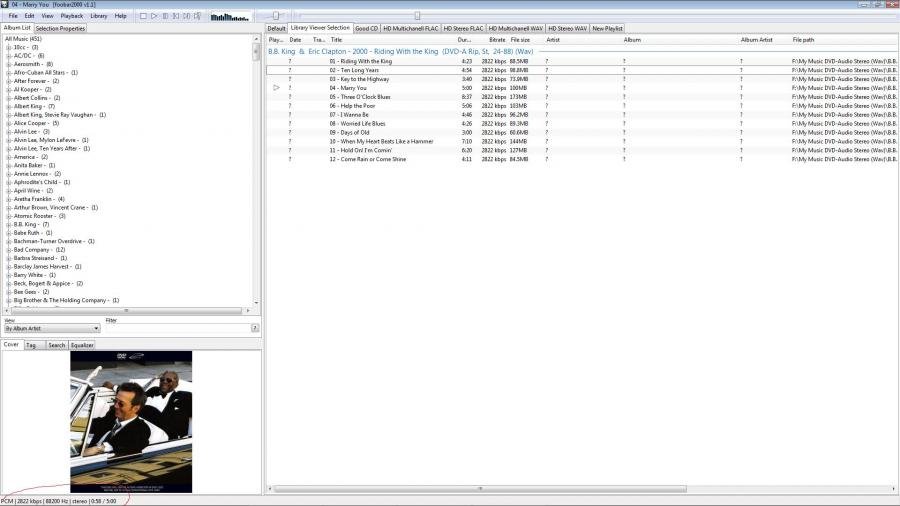Expand the Bee Gees artist node
The height and width of the screenshot is (506, 900).
pyautogui.click(x=9, y=292)
